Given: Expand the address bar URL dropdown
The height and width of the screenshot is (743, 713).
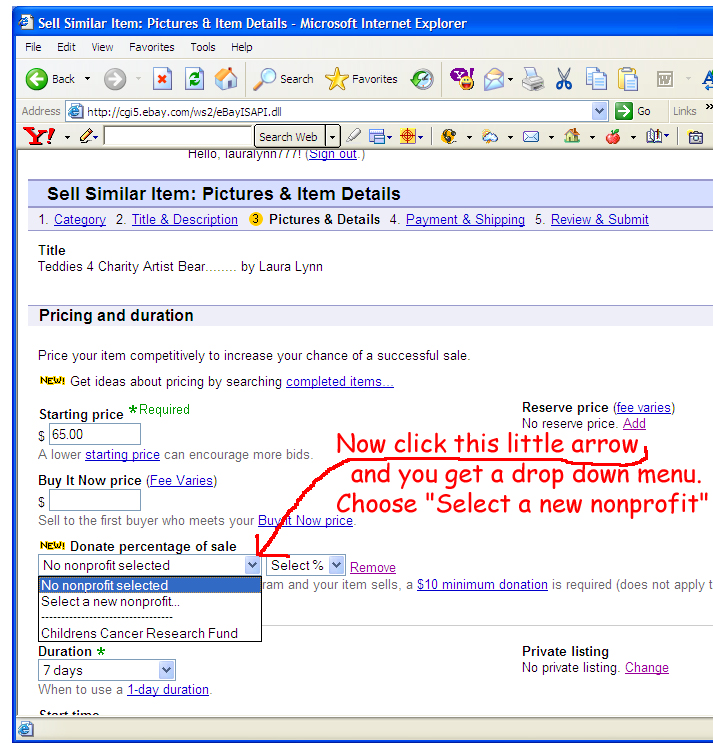Looking at the screenshot, I should 599,111.
